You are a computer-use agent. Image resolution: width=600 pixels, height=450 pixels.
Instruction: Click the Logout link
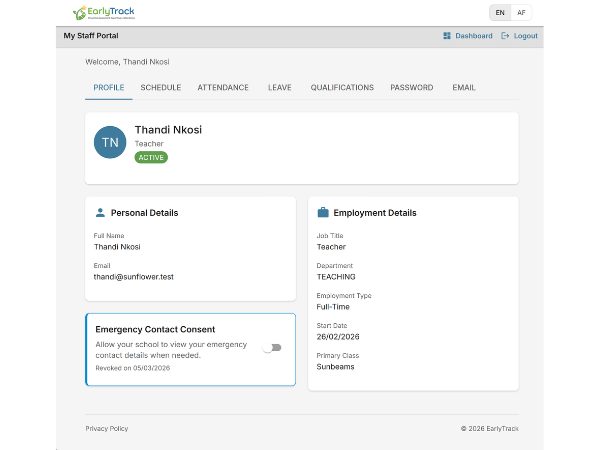tap(519, 36)
